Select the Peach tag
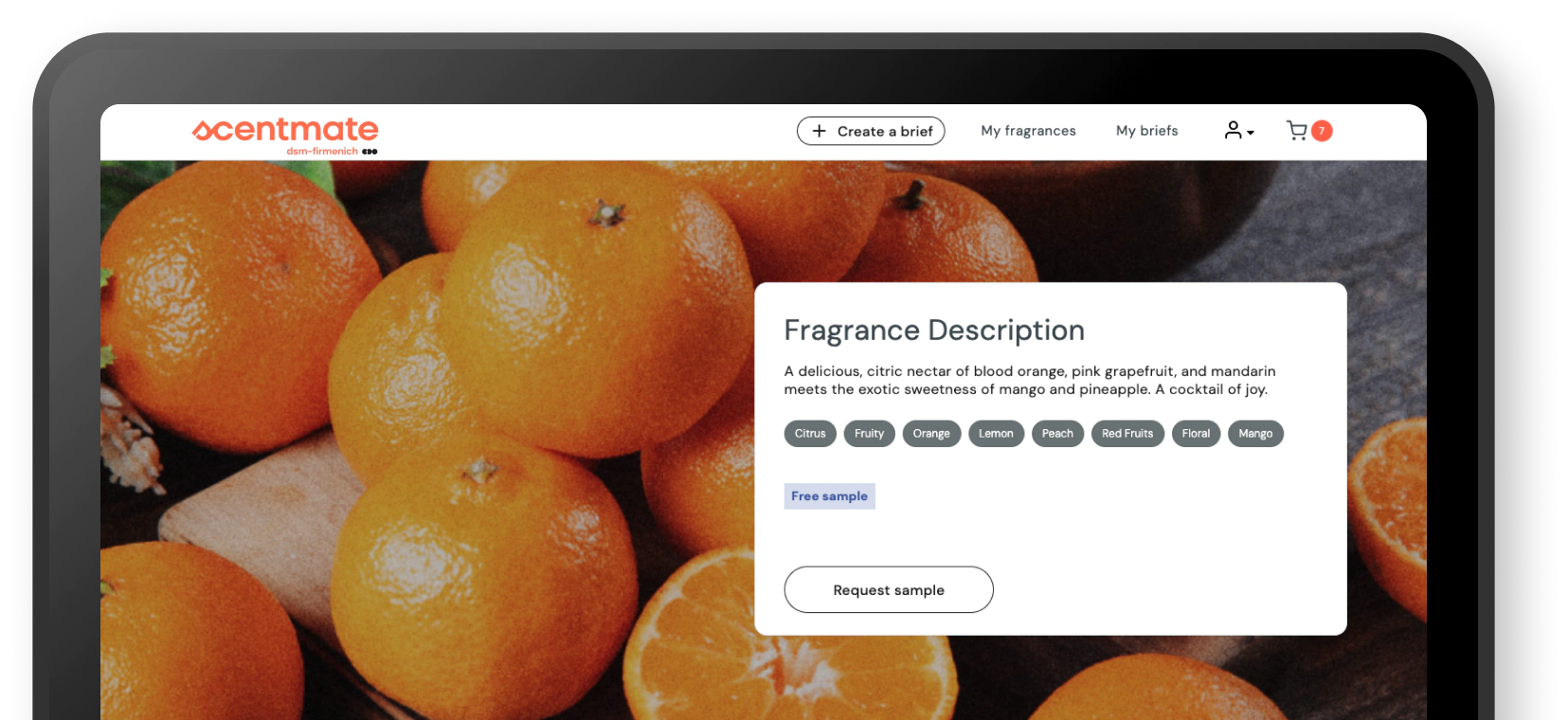The image size is (1568, 720). pyautogui.click(x=1057, y=434)
